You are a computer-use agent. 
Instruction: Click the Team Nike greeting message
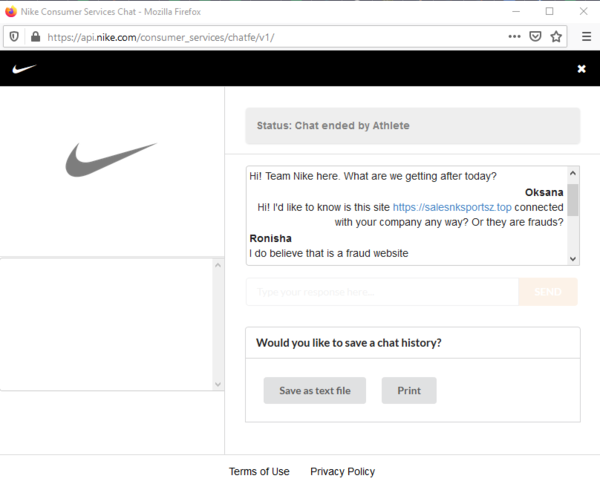(x=373, y=176)
